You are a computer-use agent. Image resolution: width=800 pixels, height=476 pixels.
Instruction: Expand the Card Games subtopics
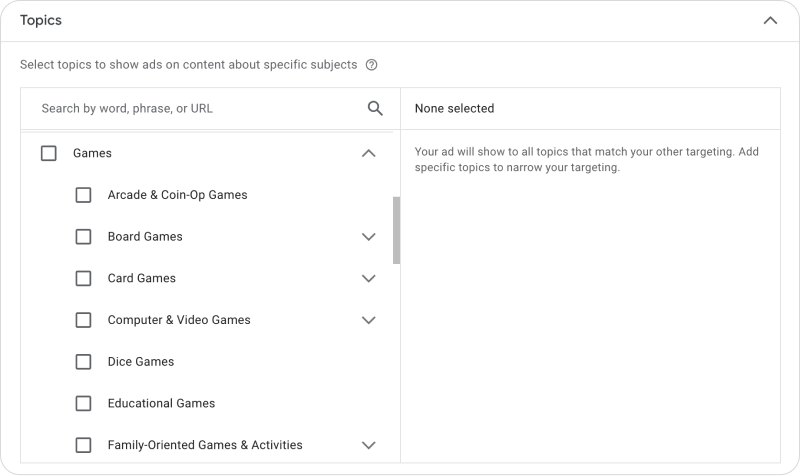368,279
